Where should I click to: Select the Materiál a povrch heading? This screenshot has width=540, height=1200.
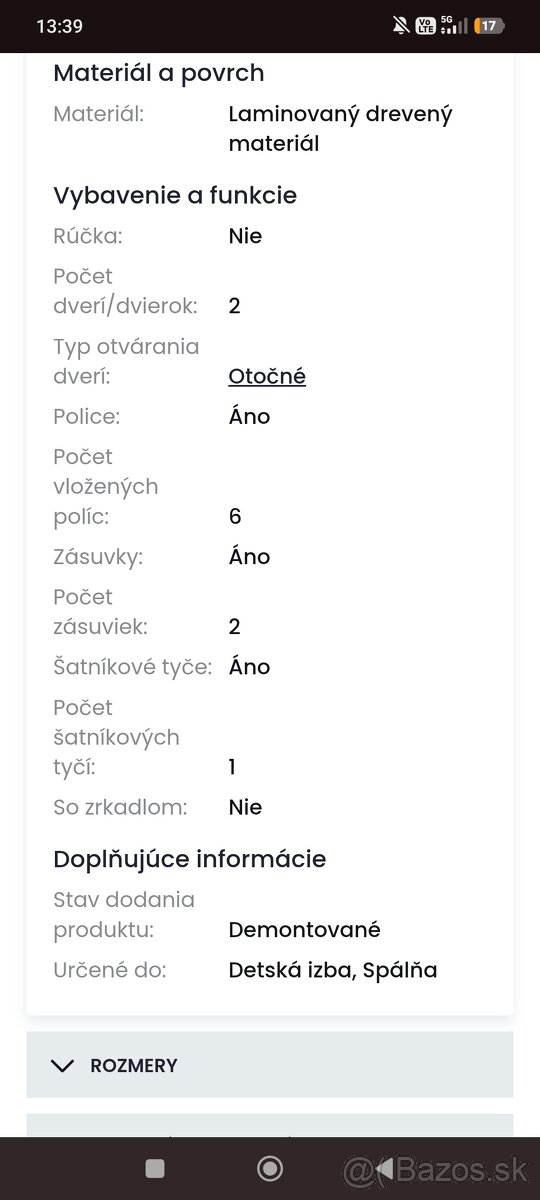[x=158, y=73]
